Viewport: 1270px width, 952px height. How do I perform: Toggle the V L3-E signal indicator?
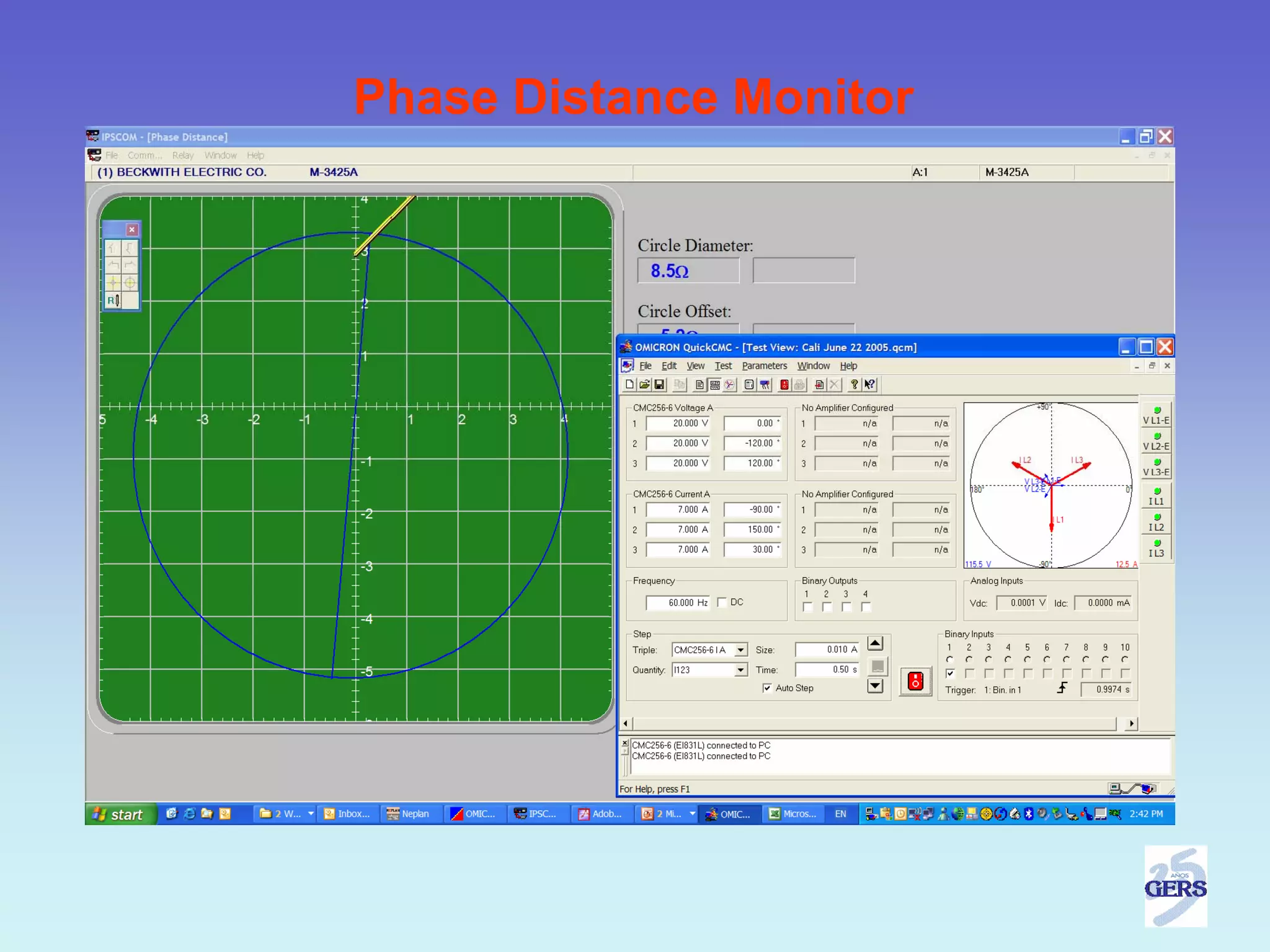pyautogui.click(x=1156, y=467)
